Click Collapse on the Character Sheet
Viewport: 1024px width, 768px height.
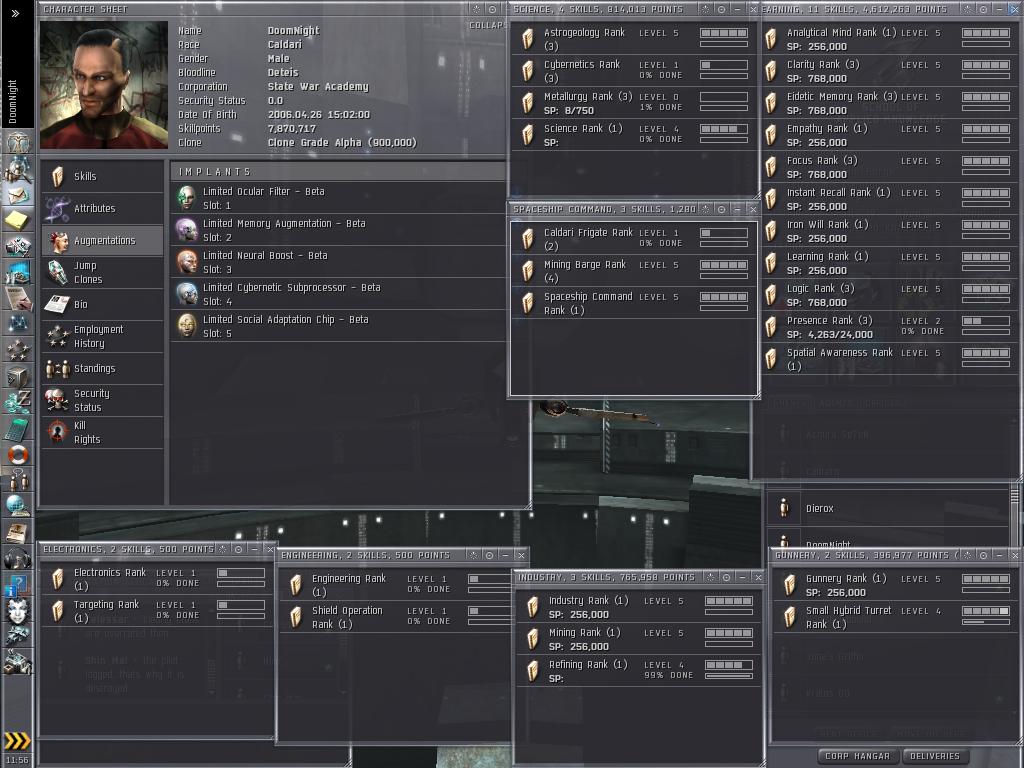pyautogui.click(x=487, y=25)
